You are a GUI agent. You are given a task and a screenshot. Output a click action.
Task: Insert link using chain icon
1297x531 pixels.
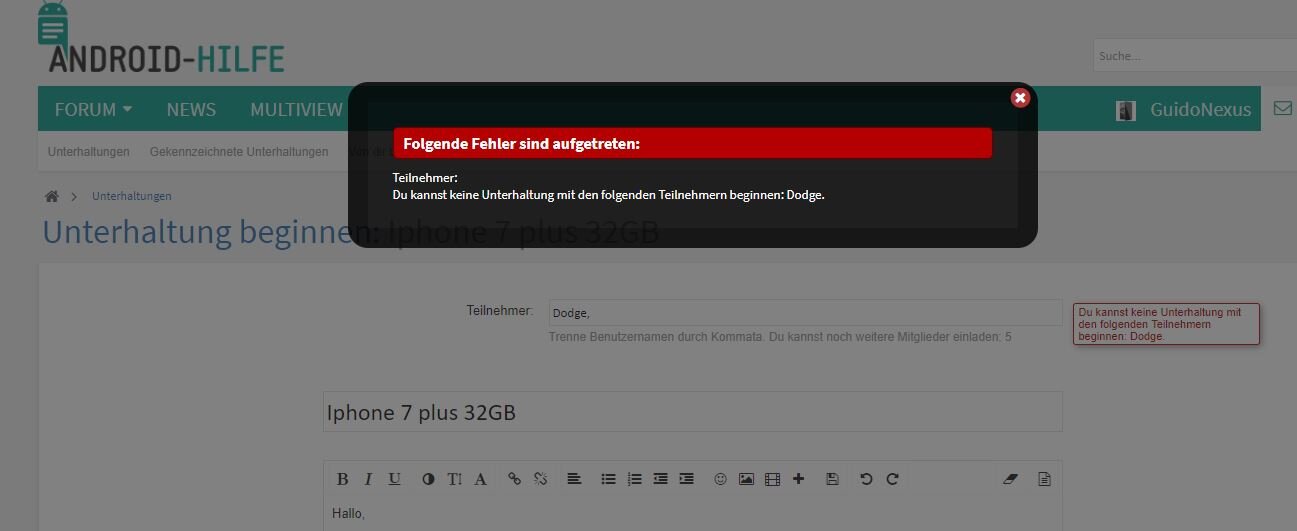pyautogui.click(x=514, y=479)
